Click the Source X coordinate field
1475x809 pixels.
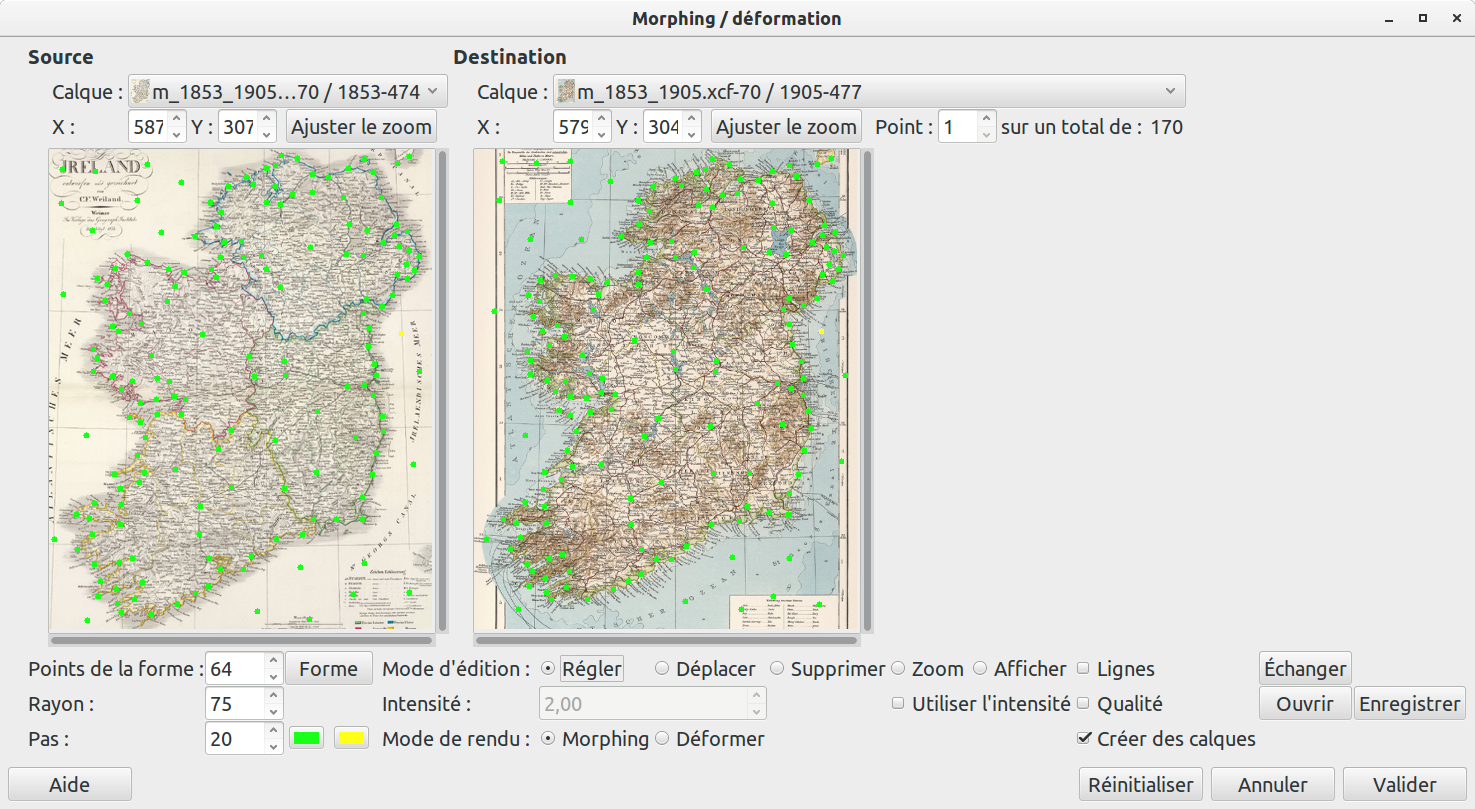pos(147,127)
